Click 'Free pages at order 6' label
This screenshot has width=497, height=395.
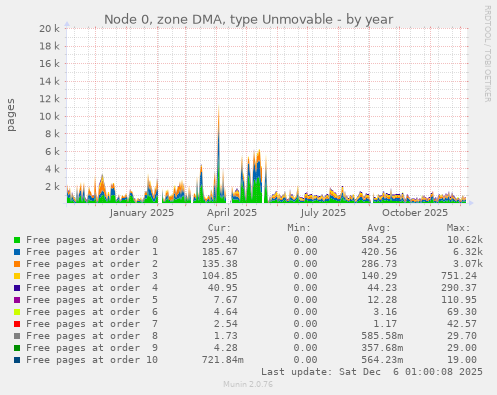(x=92, y=312)
